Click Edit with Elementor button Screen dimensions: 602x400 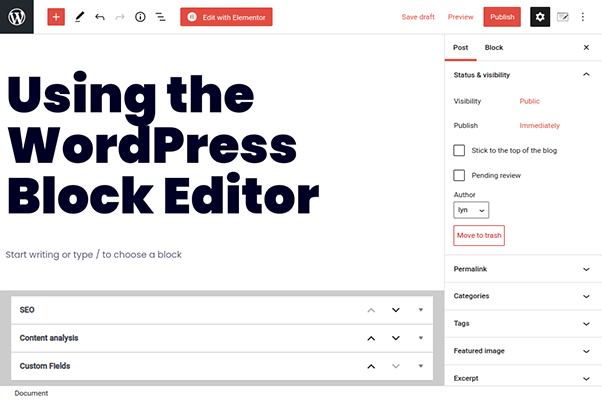click(227, 17)
